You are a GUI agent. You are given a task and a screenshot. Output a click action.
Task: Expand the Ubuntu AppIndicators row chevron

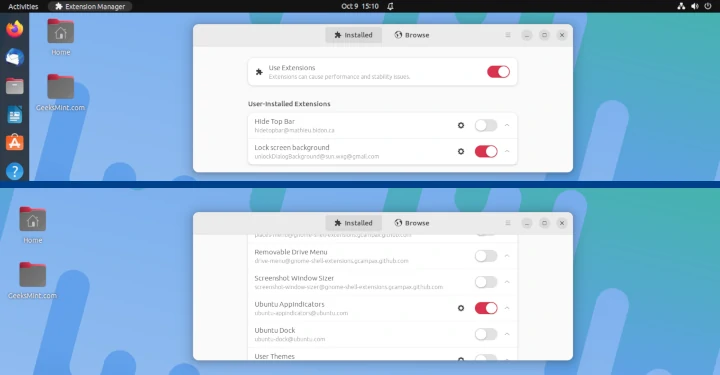[x=507, y=308]
